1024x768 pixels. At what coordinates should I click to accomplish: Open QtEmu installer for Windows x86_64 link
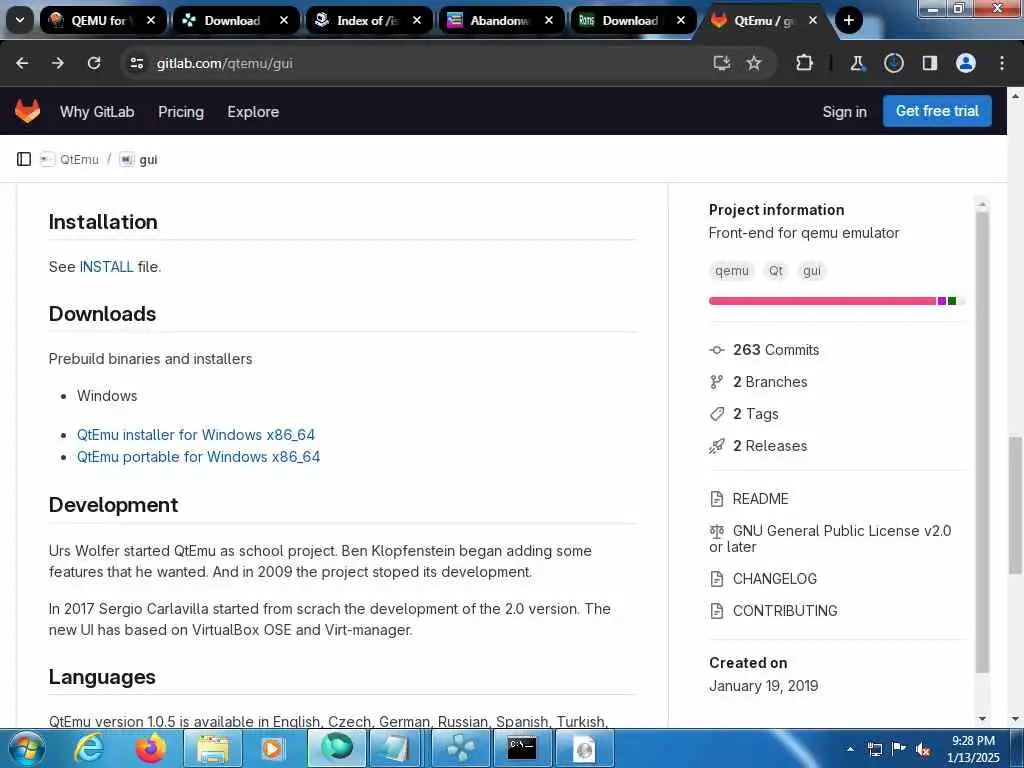[196, 435]
